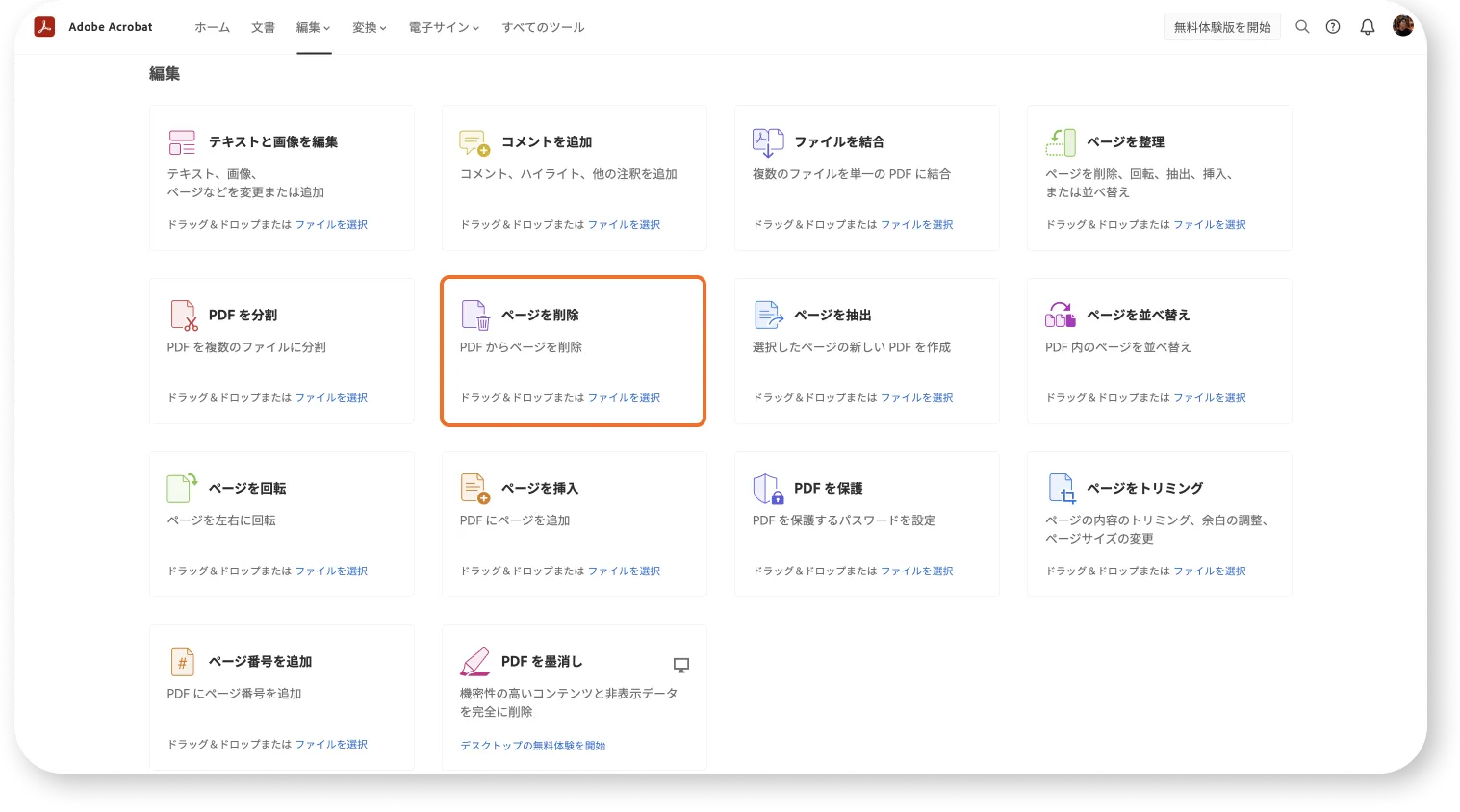Click the Adobe Acrobat brand name text
Screen dimensions: 1460x812
point(111,27)
